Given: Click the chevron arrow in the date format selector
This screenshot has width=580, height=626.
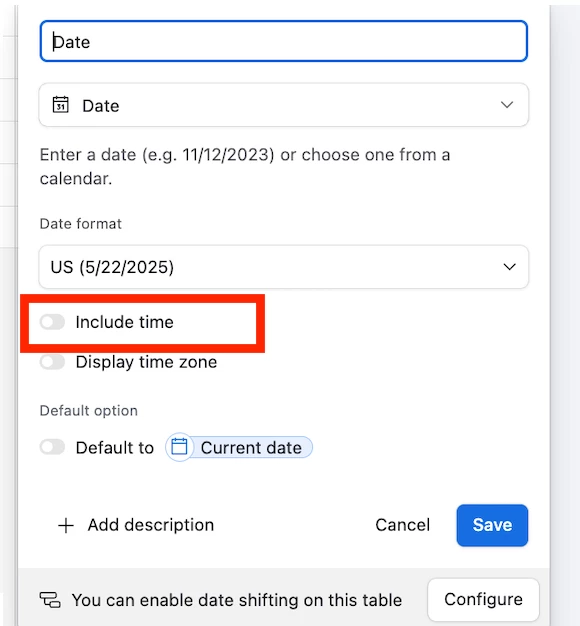Looking at the screenshot, I should pos(509,267).
